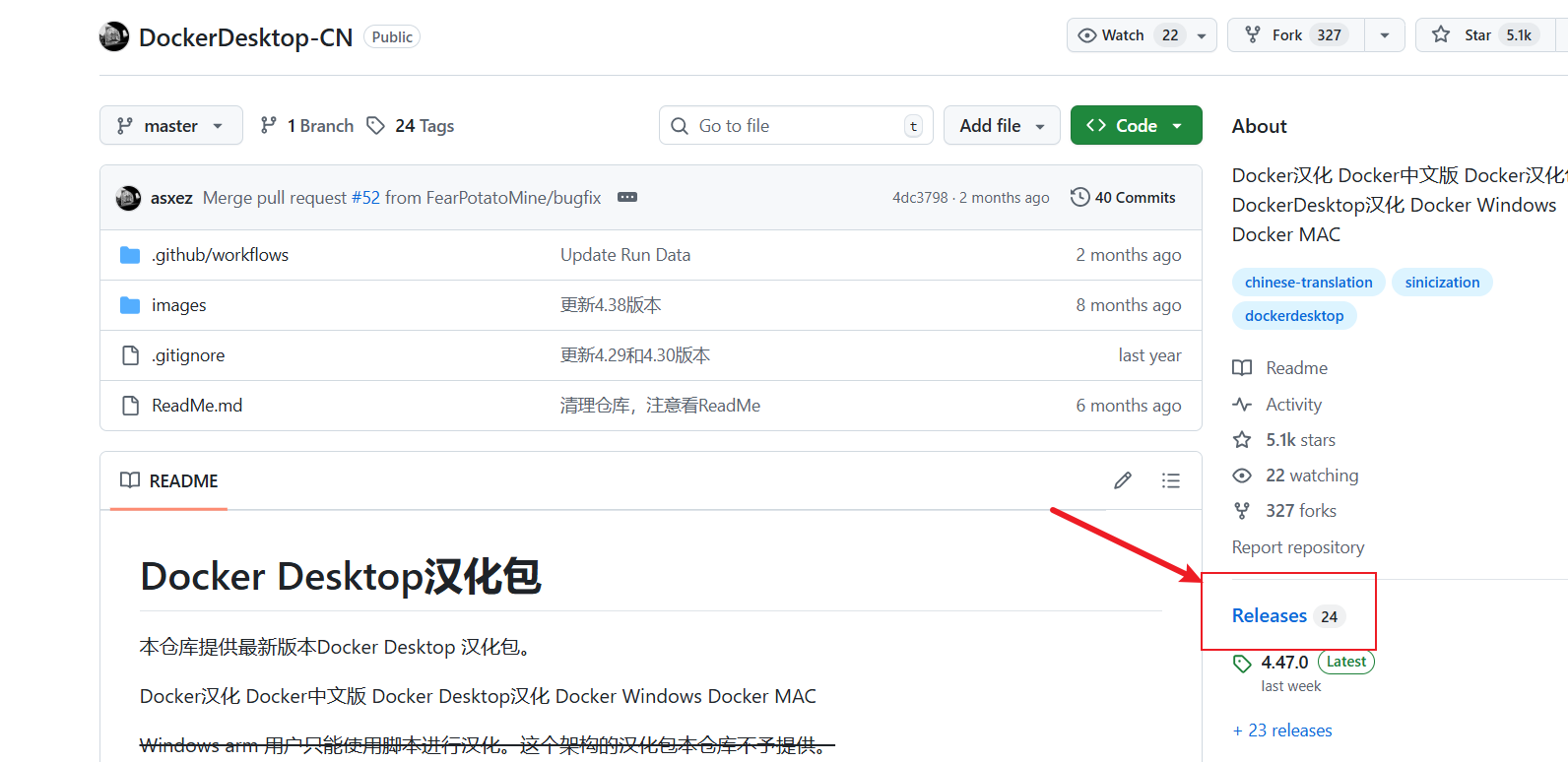Image resolution: width=1568 pixels, height=762 pixels.
Task: Click the fork icon next to 327 forks
Action: pyautogui.click(x=1242, y=511)
